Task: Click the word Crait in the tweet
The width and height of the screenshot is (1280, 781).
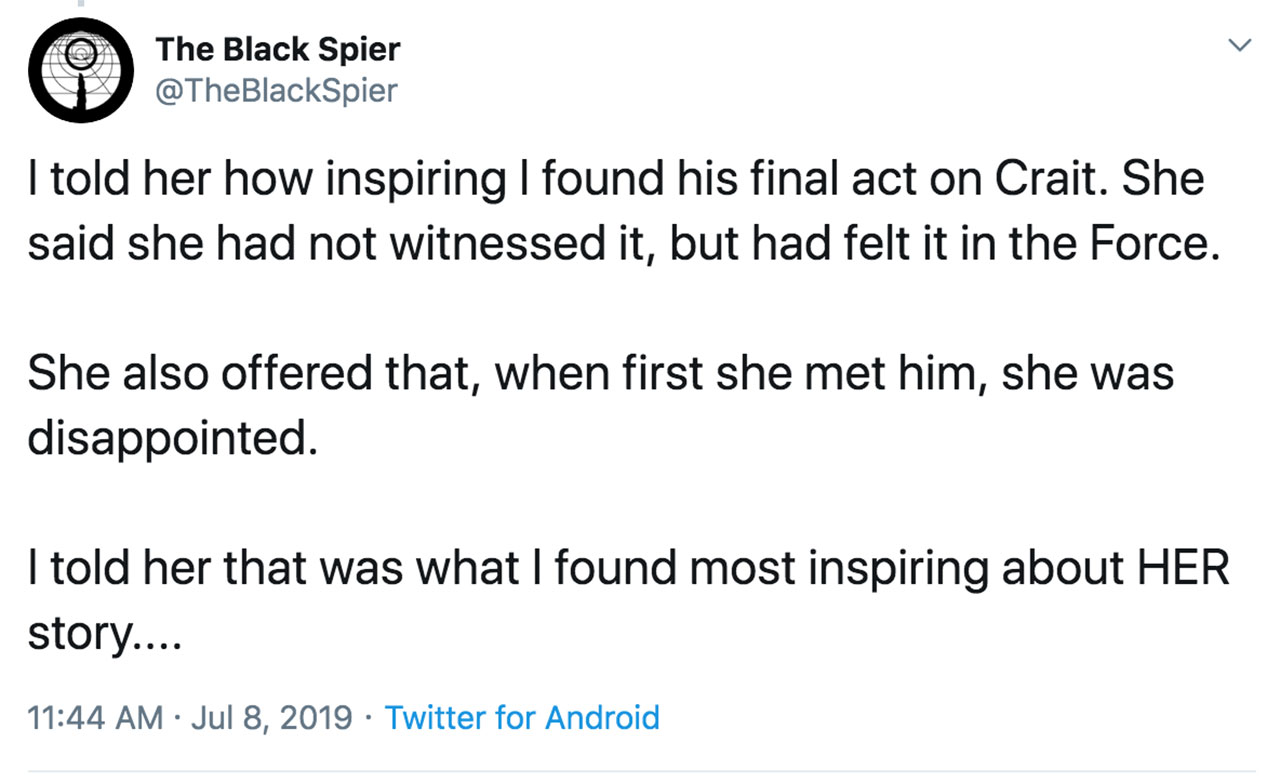Action: [1051, 180]
